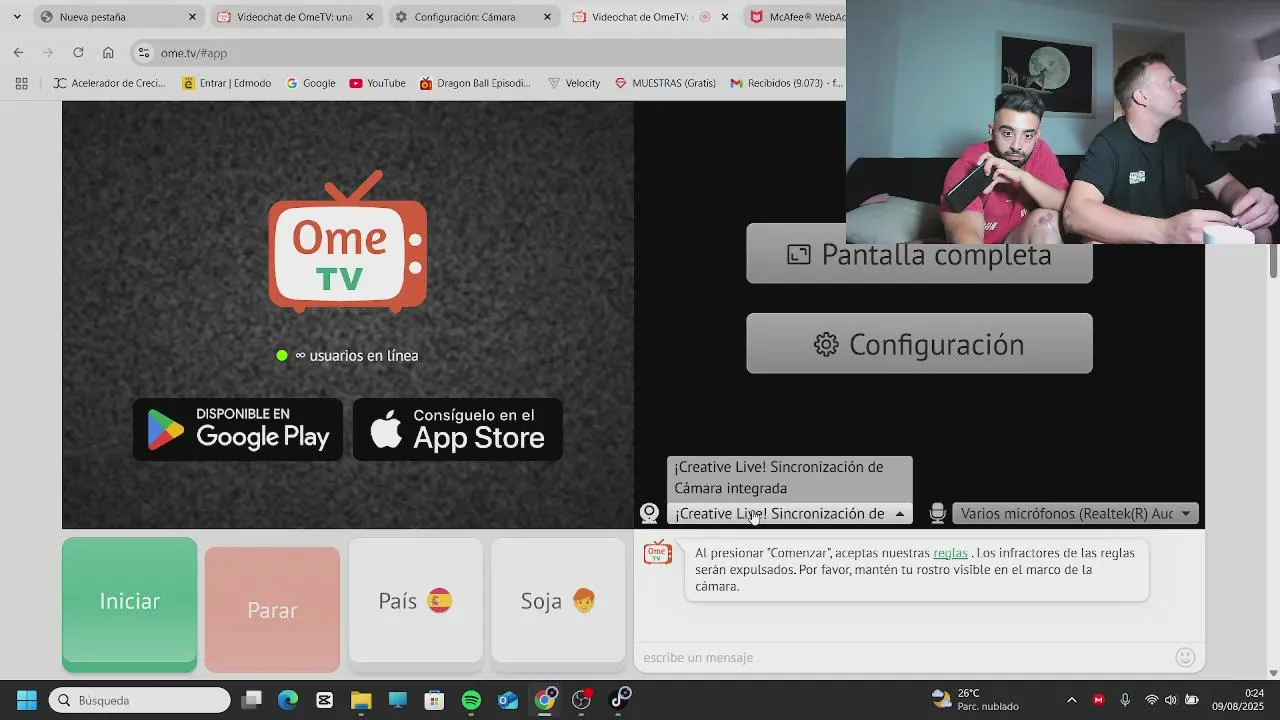Open the Acelerador de Creci... bookmark

pyautogui.click(x=110, y=83)
